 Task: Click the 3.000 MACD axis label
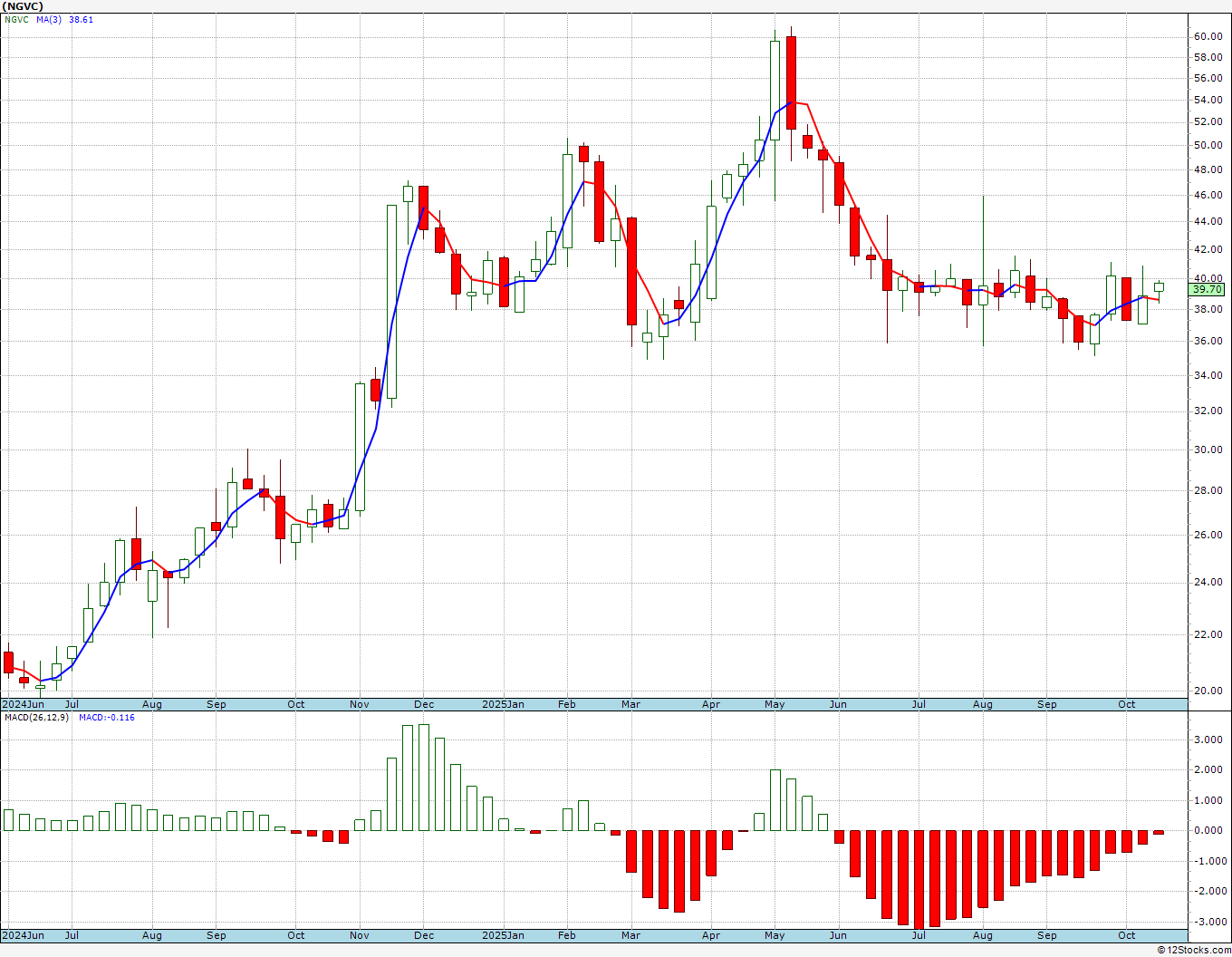tap(1208, 739)
